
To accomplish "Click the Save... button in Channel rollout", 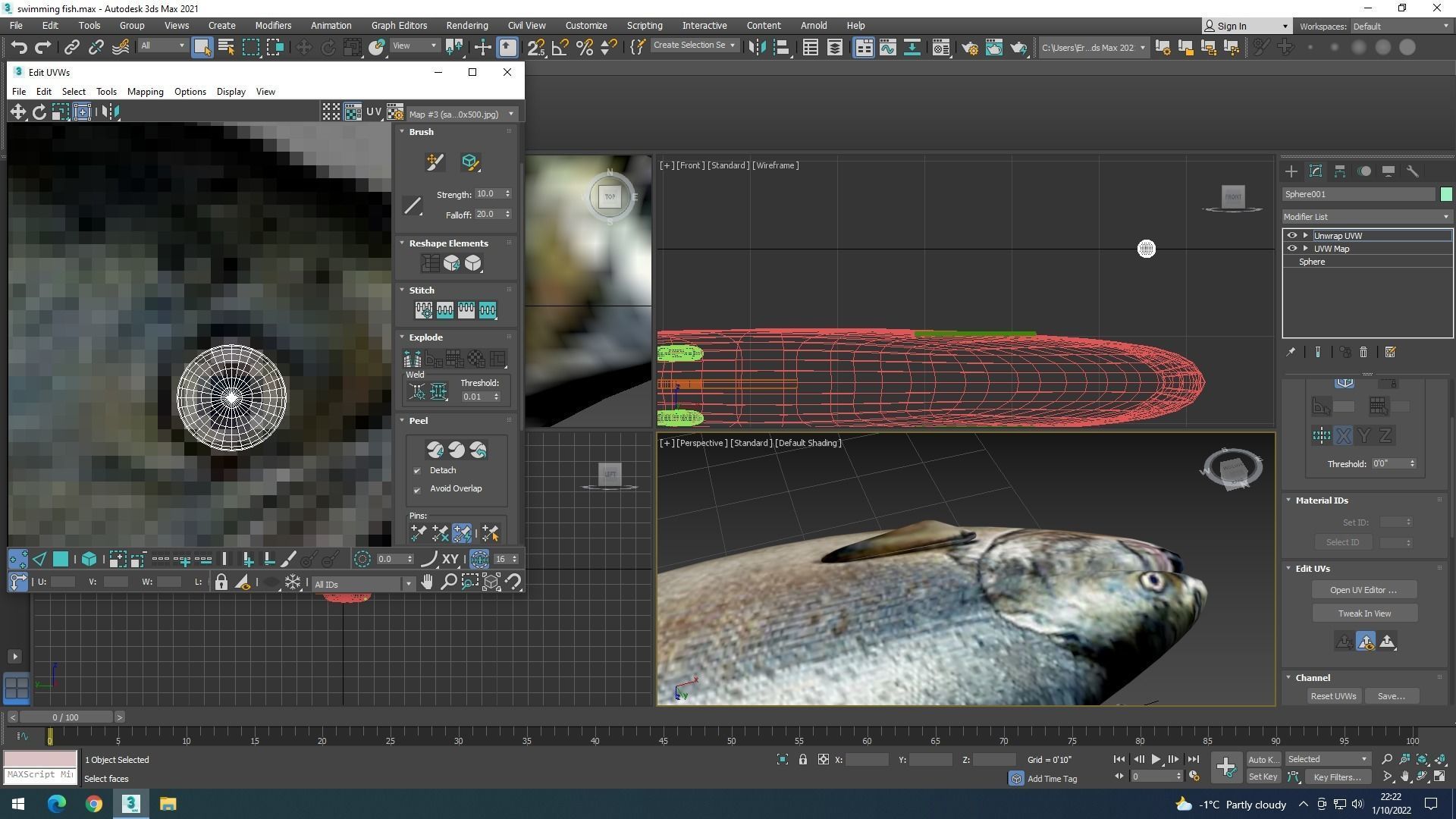I will tap(1391, 696).
